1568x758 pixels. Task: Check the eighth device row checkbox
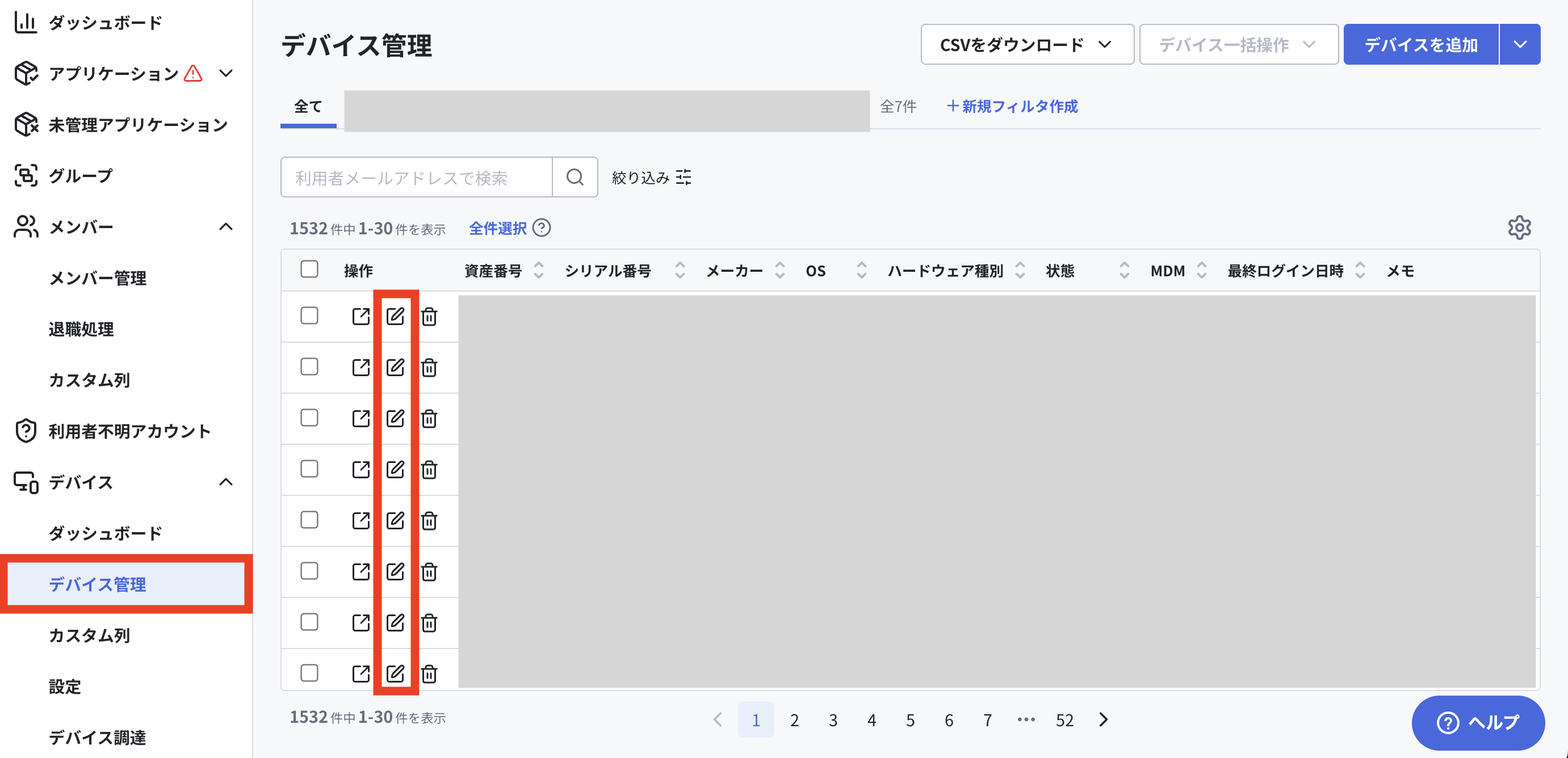pos(309,673)
